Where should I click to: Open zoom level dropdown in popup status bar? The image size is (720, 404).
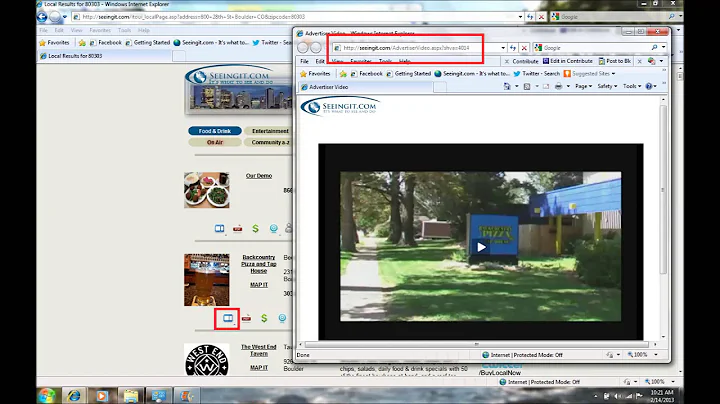[656, 355]
